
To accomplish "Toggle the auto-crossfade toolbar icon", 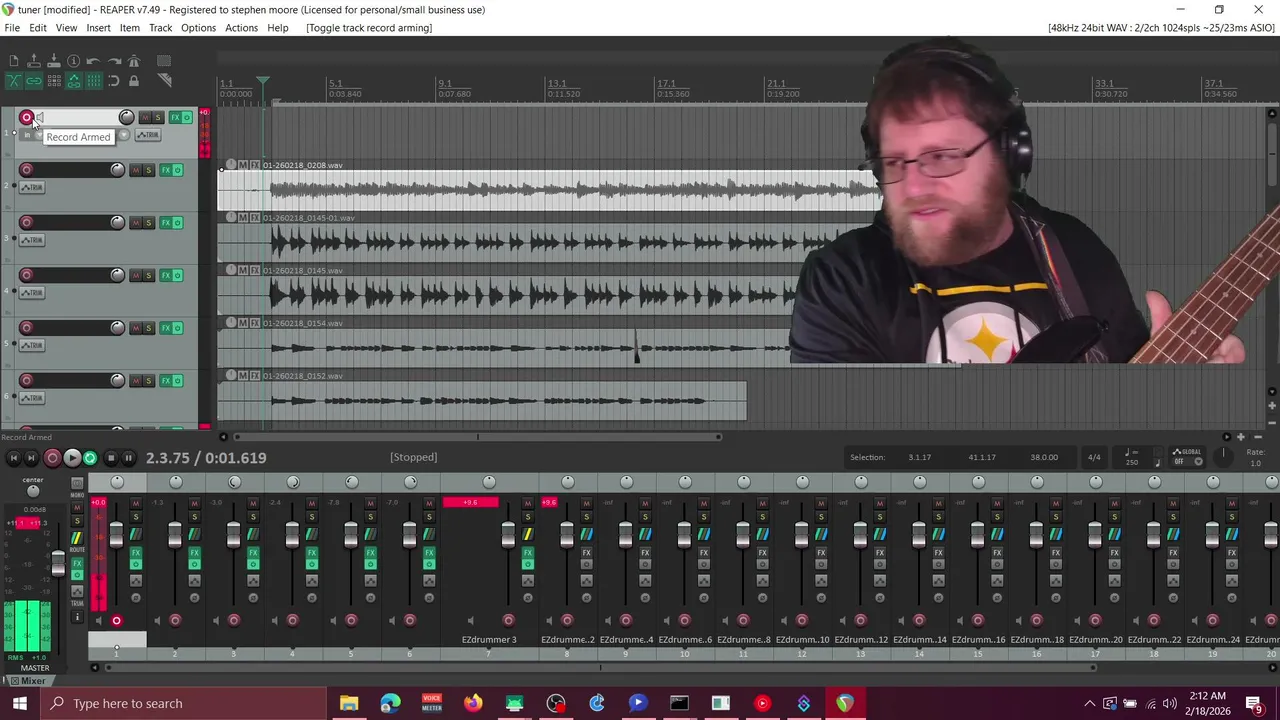I will coord(14,81).
